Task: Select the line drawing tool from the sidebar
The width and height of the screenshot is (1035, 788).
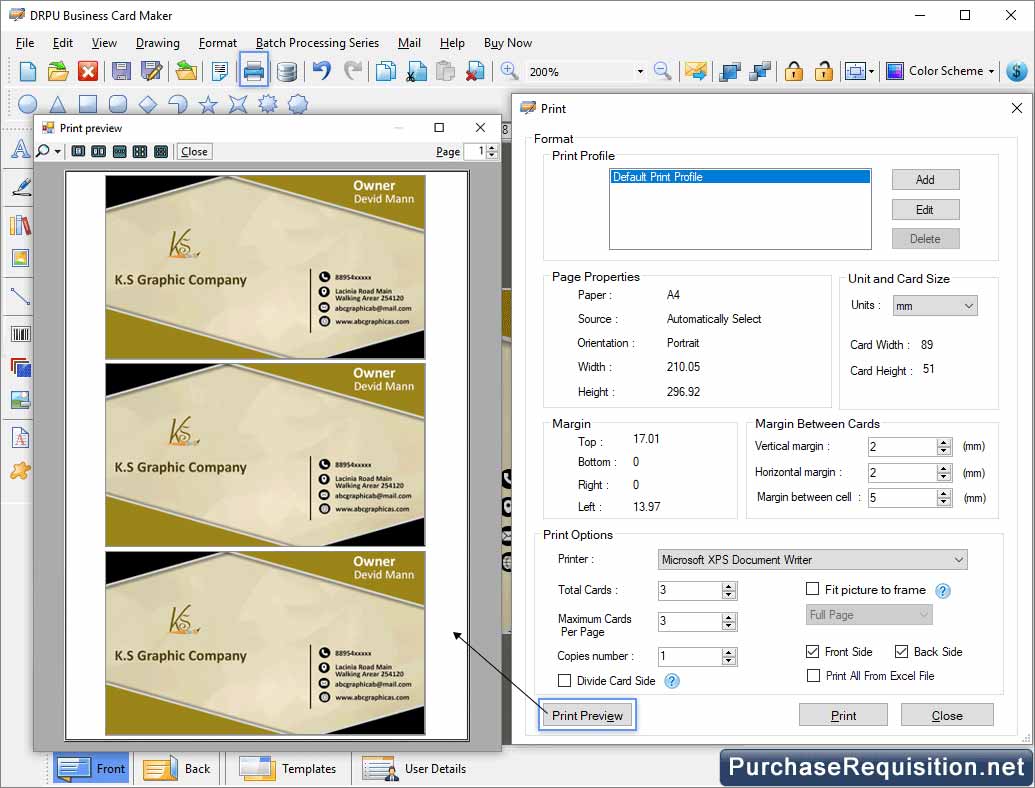Action: (x=20, y=295)
